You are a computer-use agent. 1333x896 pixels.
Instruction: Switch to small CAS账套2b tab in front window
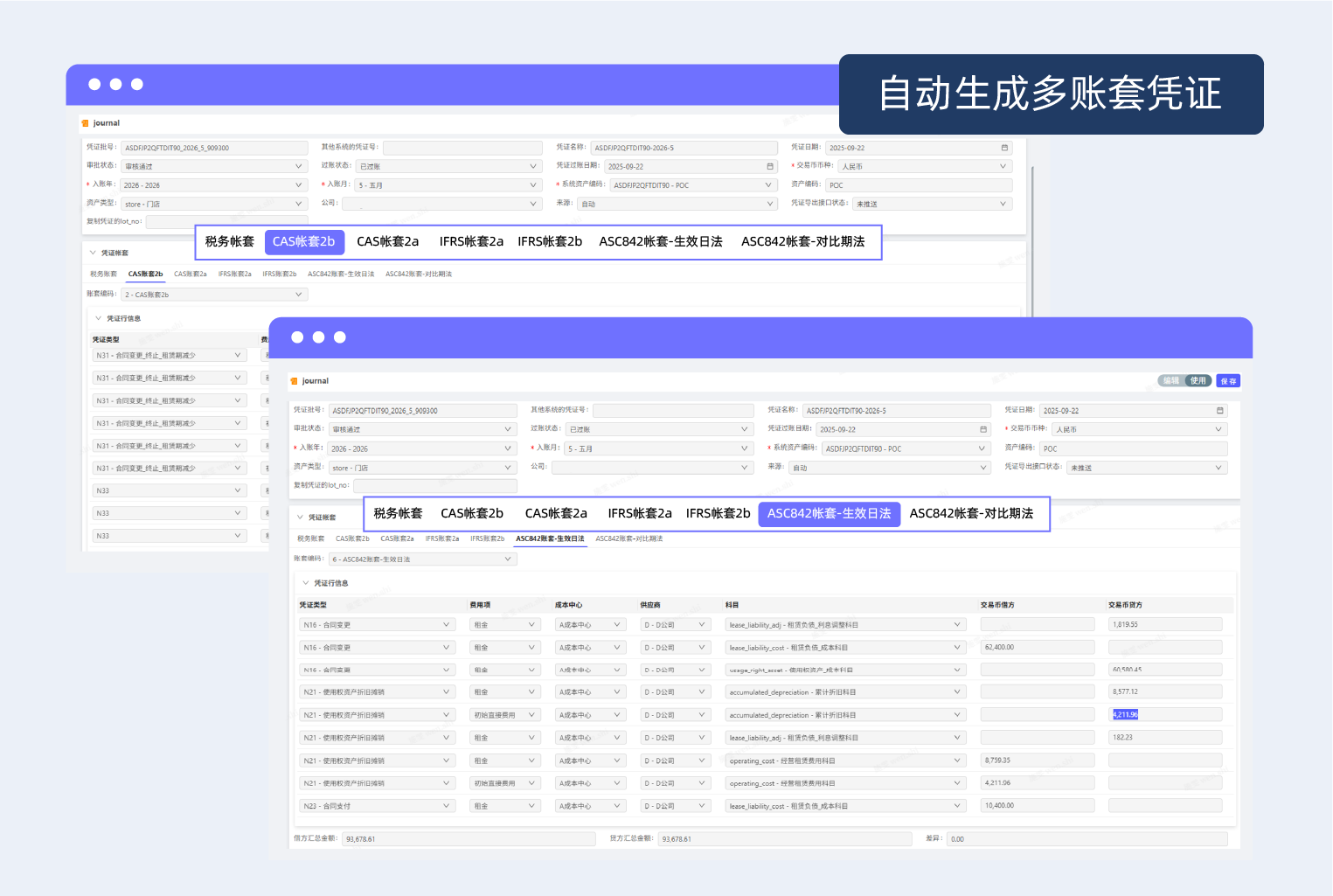352,538
